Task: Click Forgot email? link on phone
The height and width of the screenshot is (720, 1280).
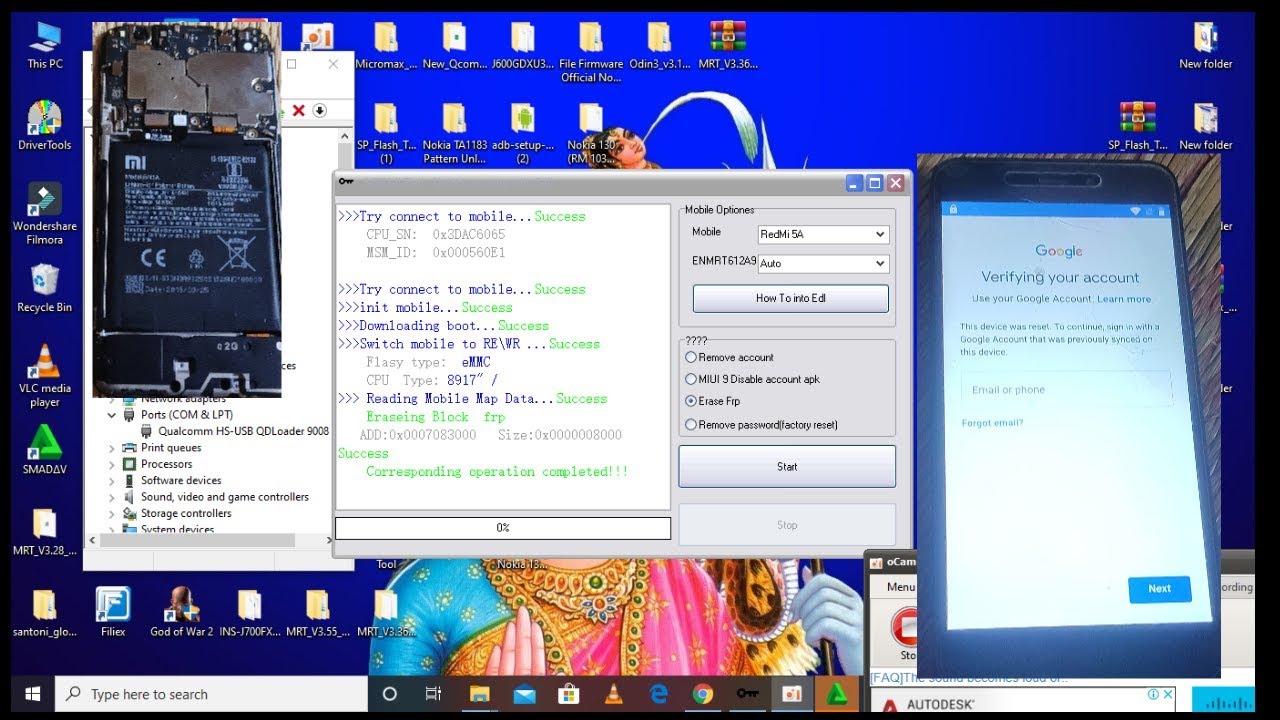Action: (x=992, y=423)
